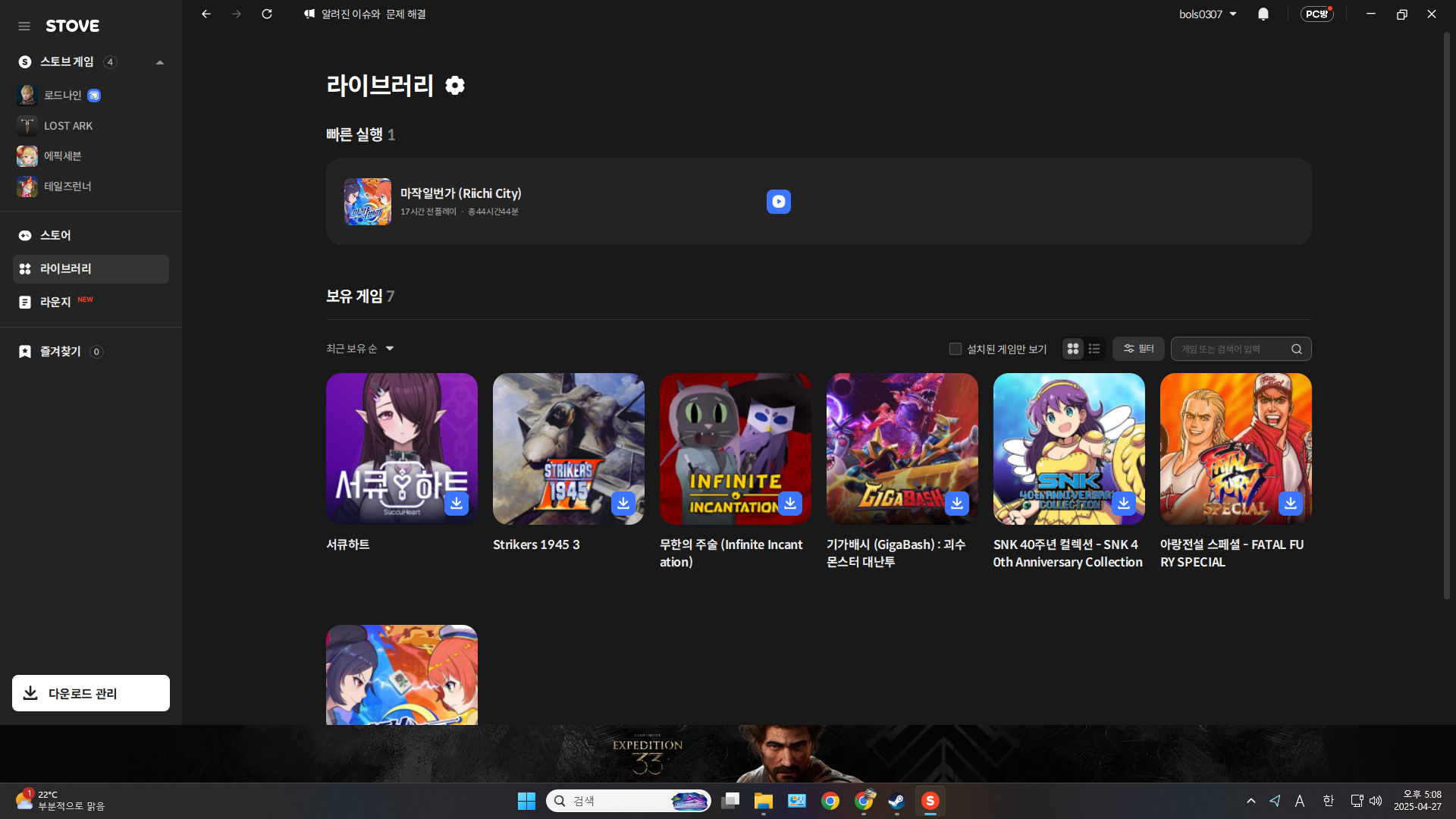Toggle the 한 Korean input mode indicator

point(1328,801)
